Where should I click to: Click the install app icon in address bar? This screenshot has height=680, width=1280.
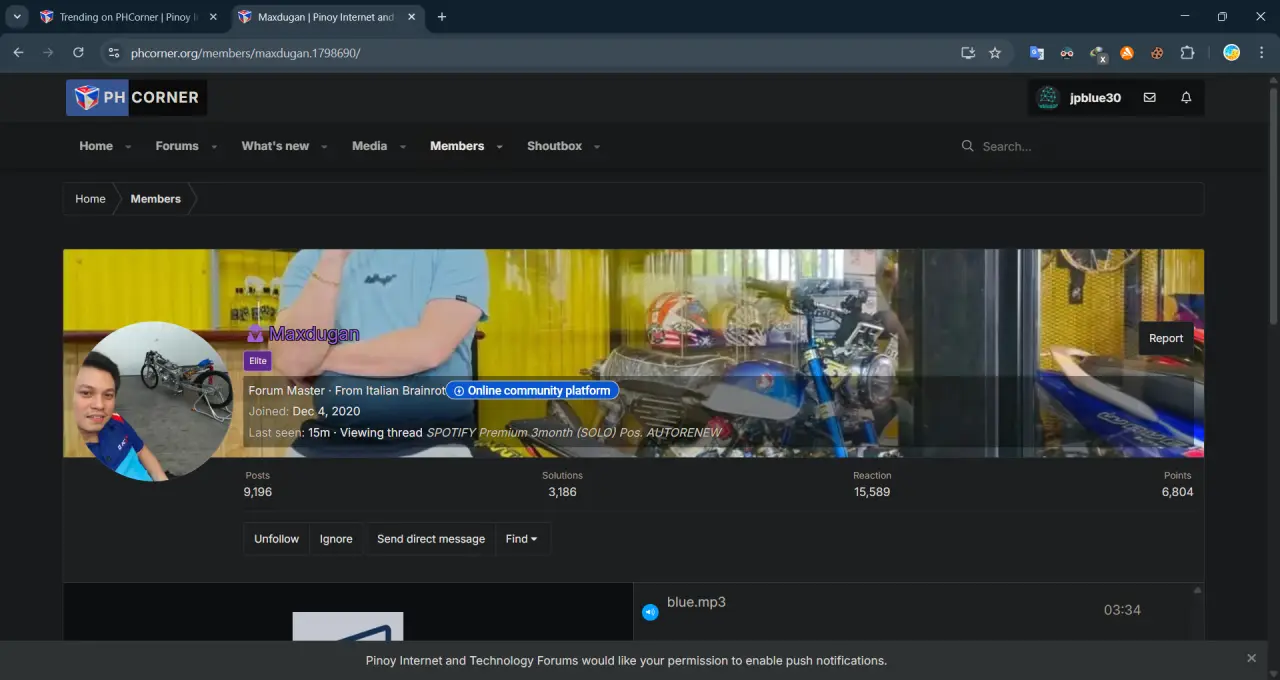pos(968,53)
